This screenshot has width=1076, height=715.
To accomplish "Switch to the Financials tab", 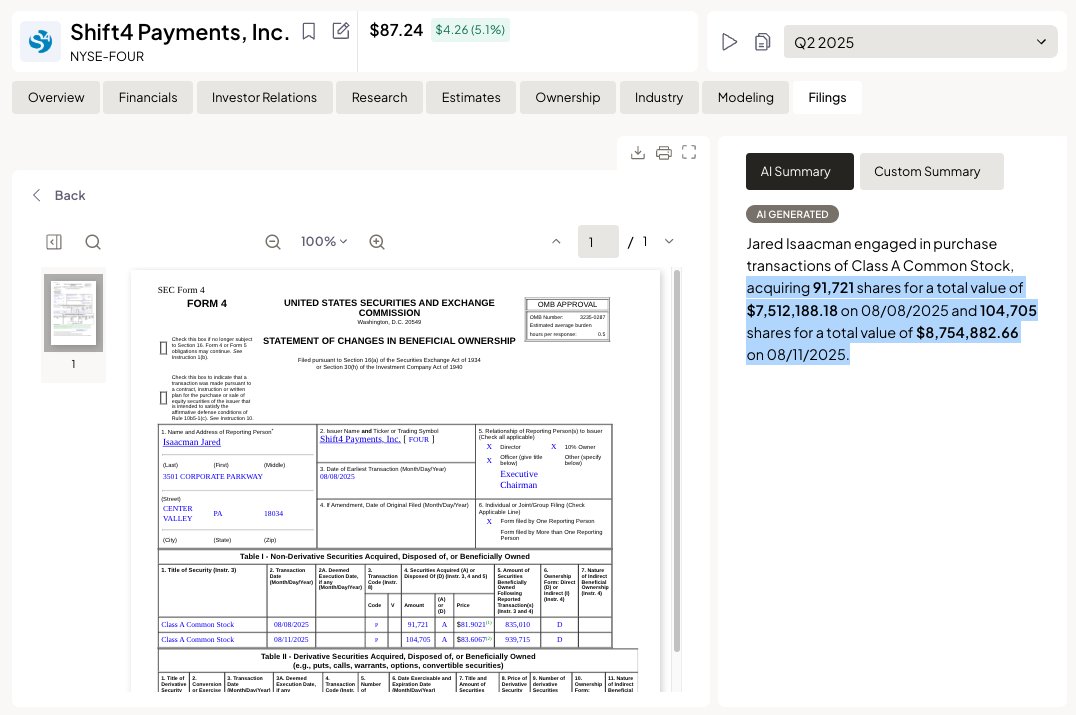I will (148, 97).
